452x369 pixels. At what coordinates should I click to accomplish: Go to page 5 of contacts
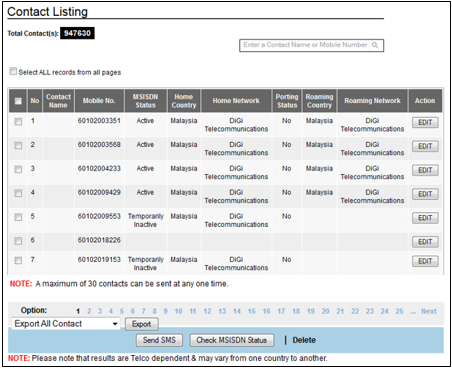[122, 311]
